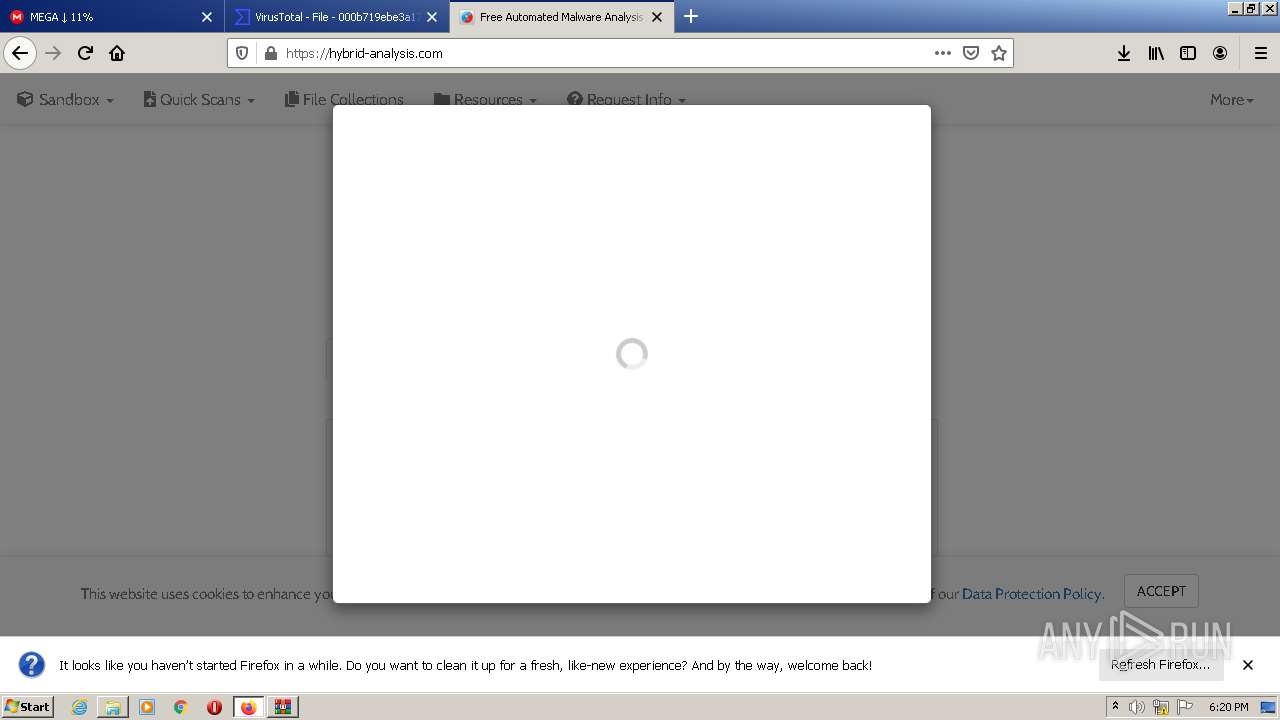The height and width of the screenshot is (720, 1280).
Task: Open Windows Explorer from taskbar
Action: pyautogui.click(x=113, y=707)
